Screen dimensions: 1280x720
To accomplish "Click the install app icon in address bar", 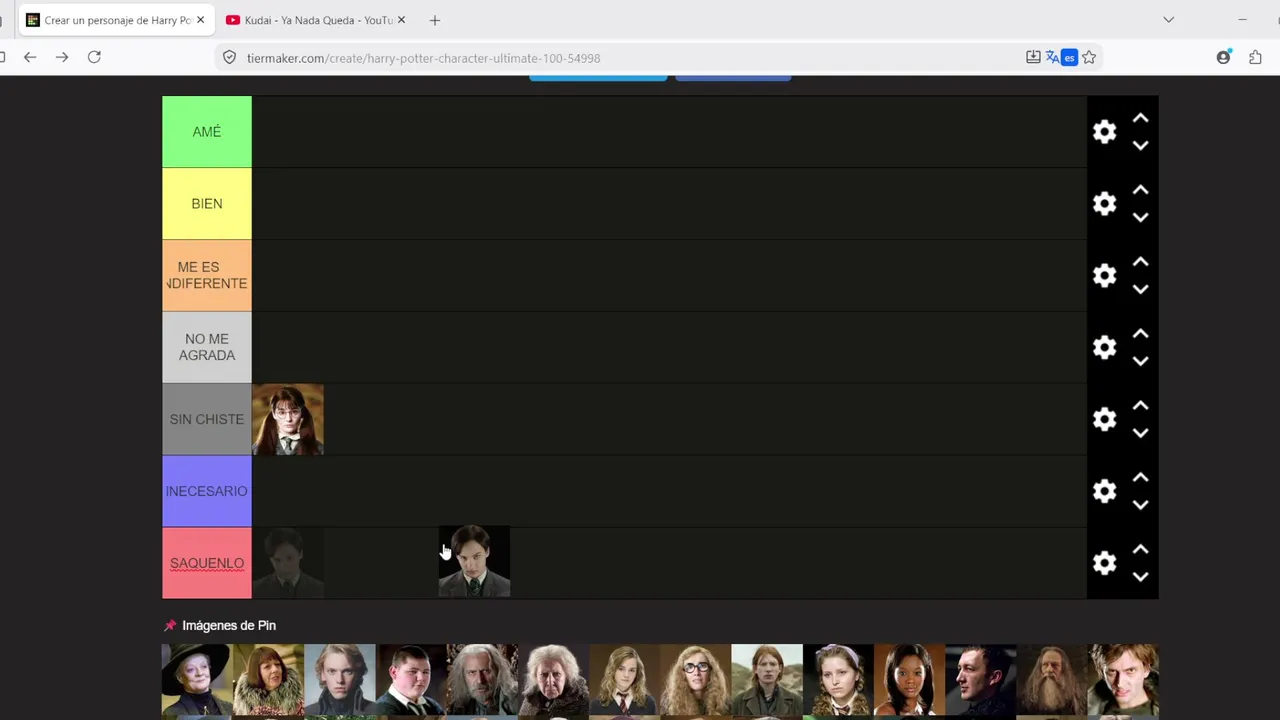I will pos(1033,58).
